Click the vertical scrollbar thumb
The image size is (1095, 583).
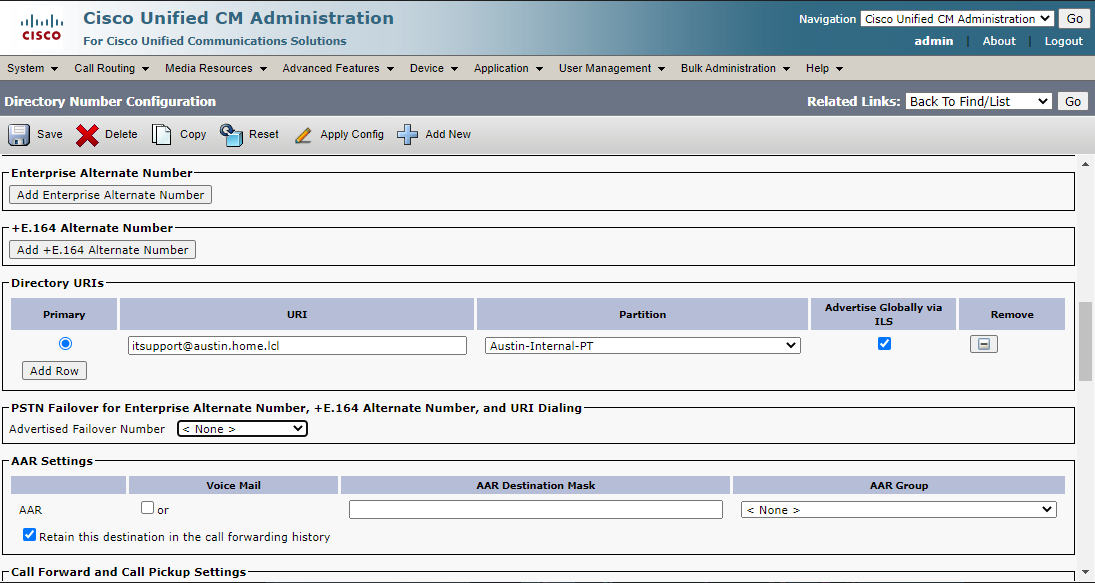click(1085, 341)
